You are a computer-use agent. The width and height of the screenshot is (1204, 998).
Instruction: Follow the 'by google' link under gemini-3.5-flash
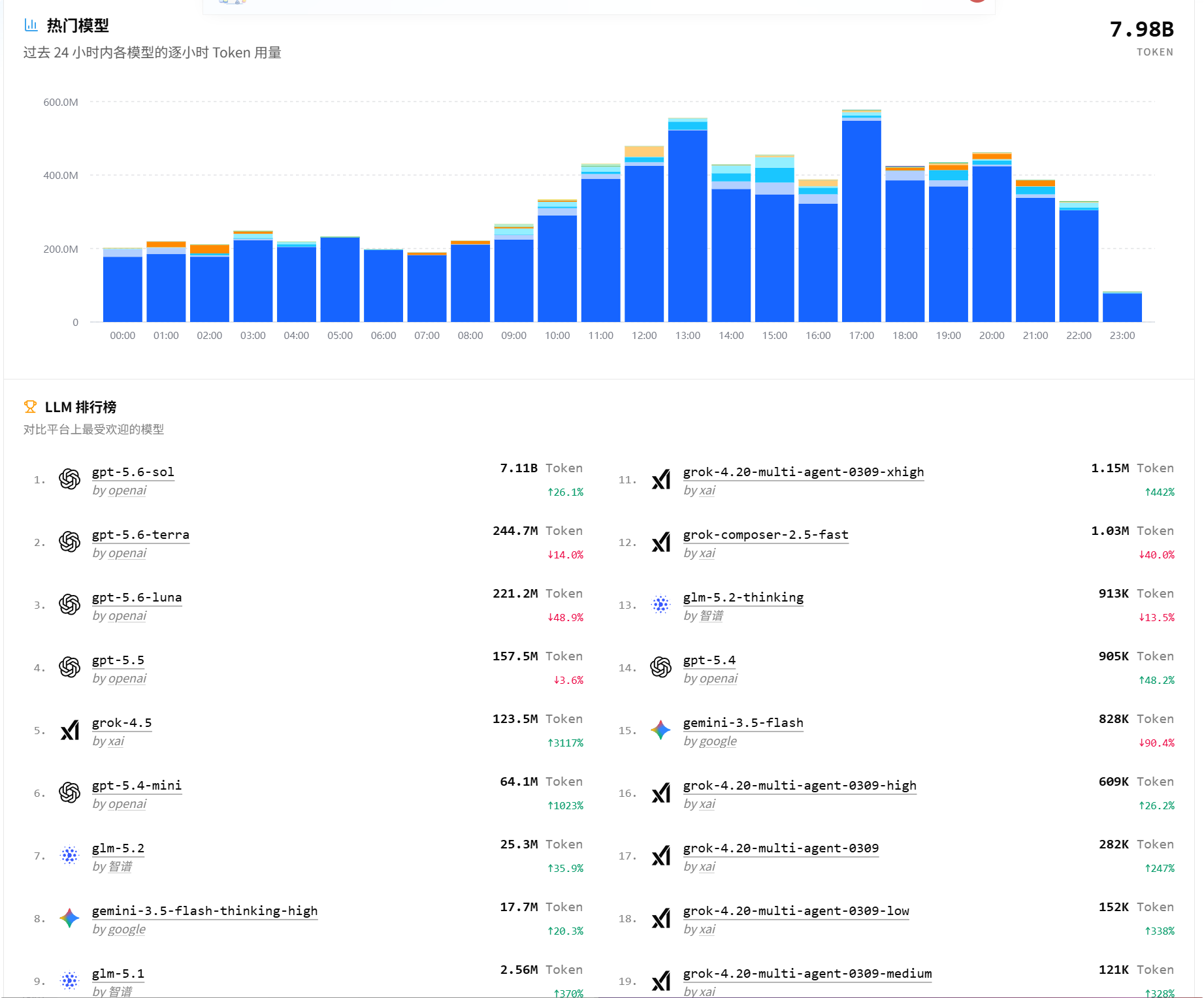710,741
